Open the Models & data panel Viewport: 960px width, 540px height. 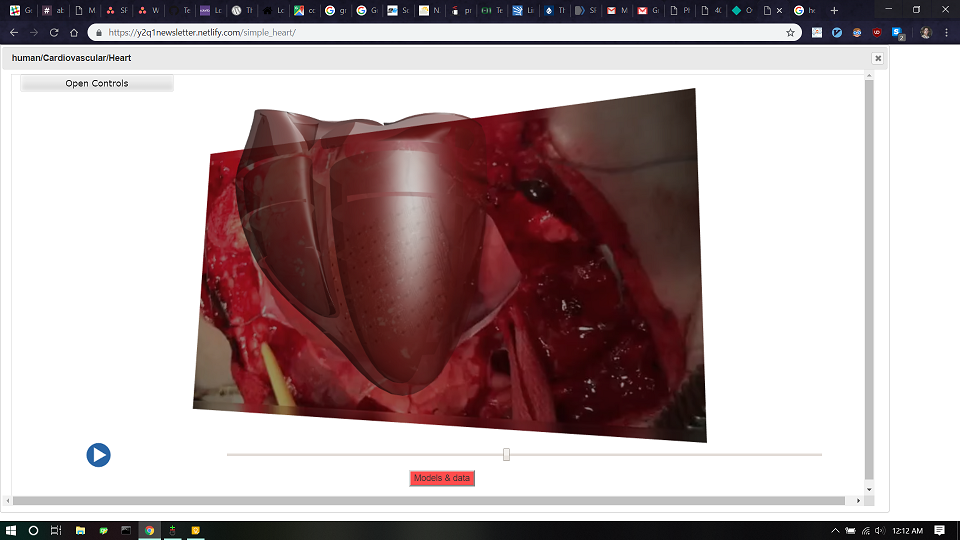(x=442, y=478)
